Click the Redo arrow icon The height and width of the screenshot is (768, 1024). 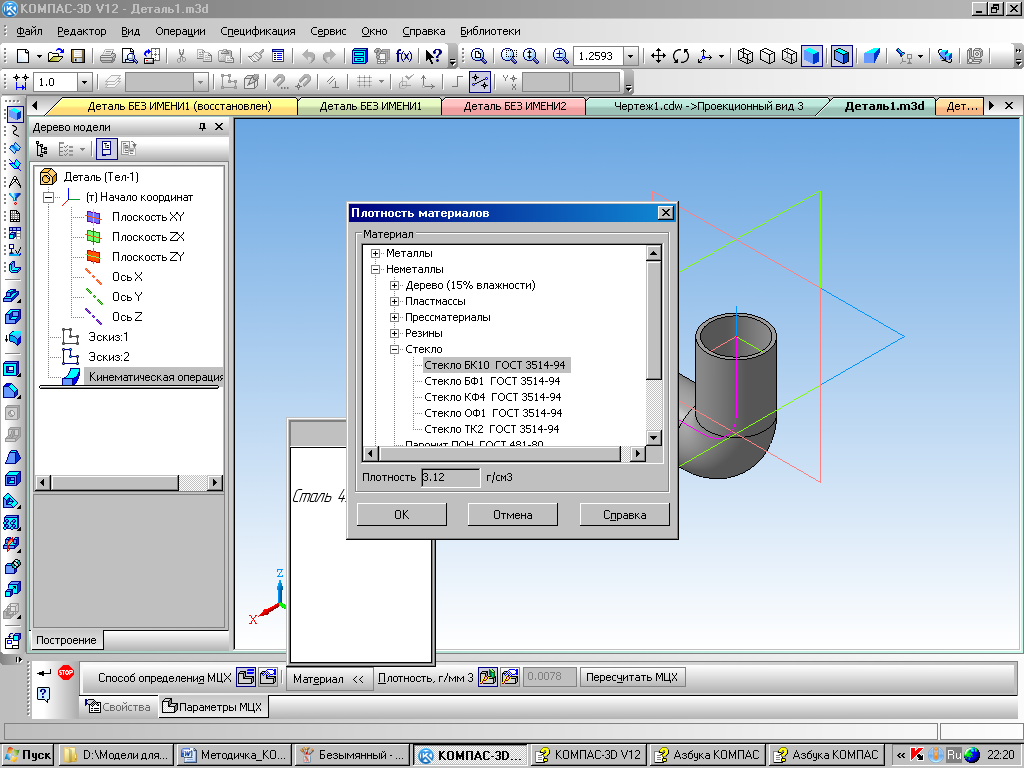330,56
